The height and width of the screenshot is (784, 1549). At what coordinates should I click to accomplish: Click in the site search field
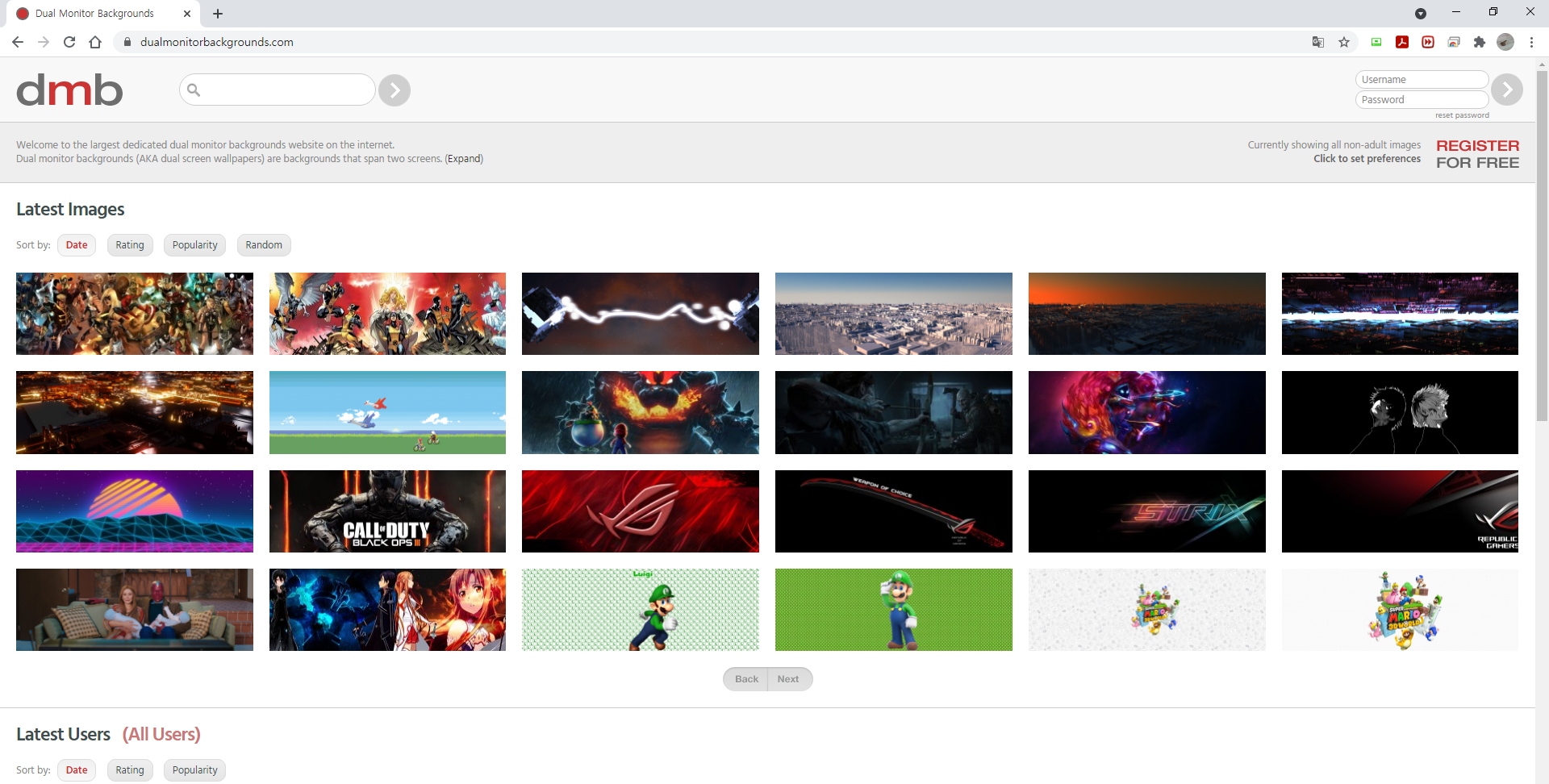pyautogui.click(x=278, y=90)
